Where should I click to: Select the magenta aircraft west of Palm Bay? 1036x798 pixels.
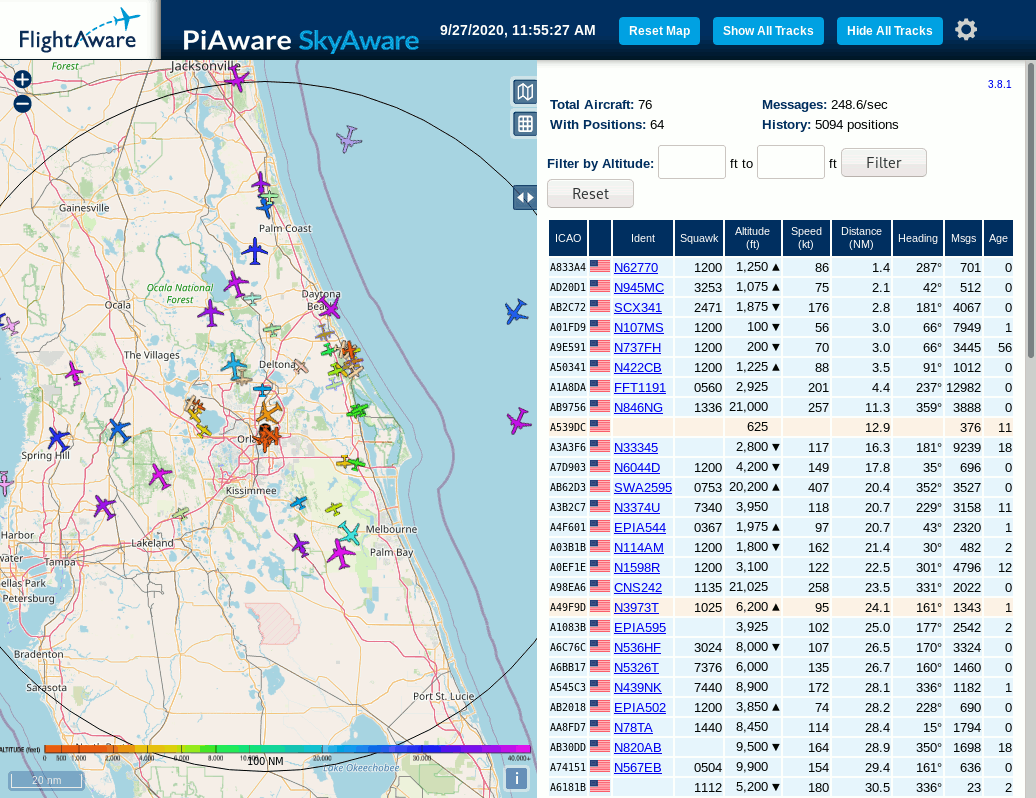click(341, 554)
